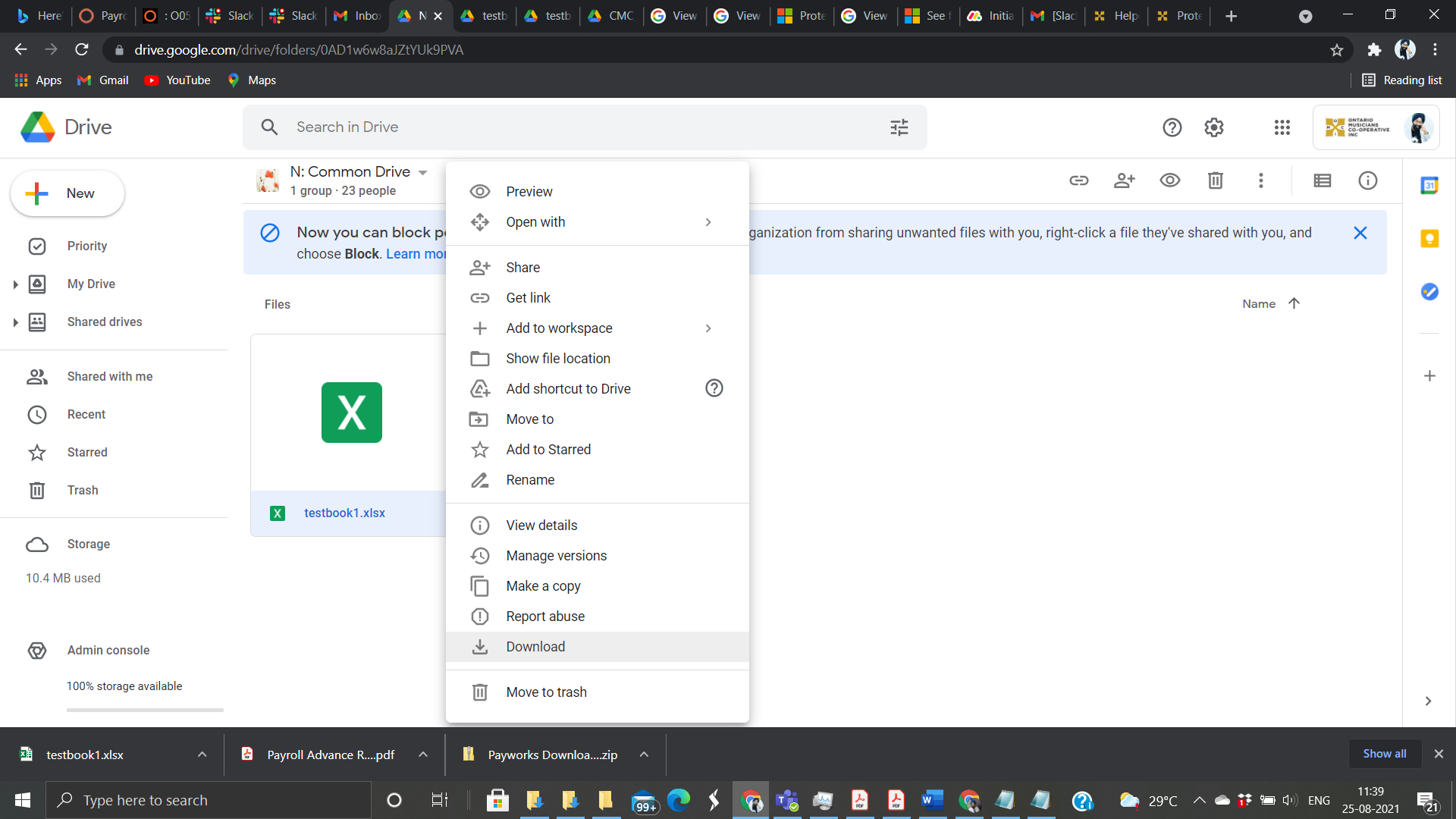Viewport: 1456px width, 819px height.
Task: Click the Share add-person icon in toolbar
Action: 1125,180
